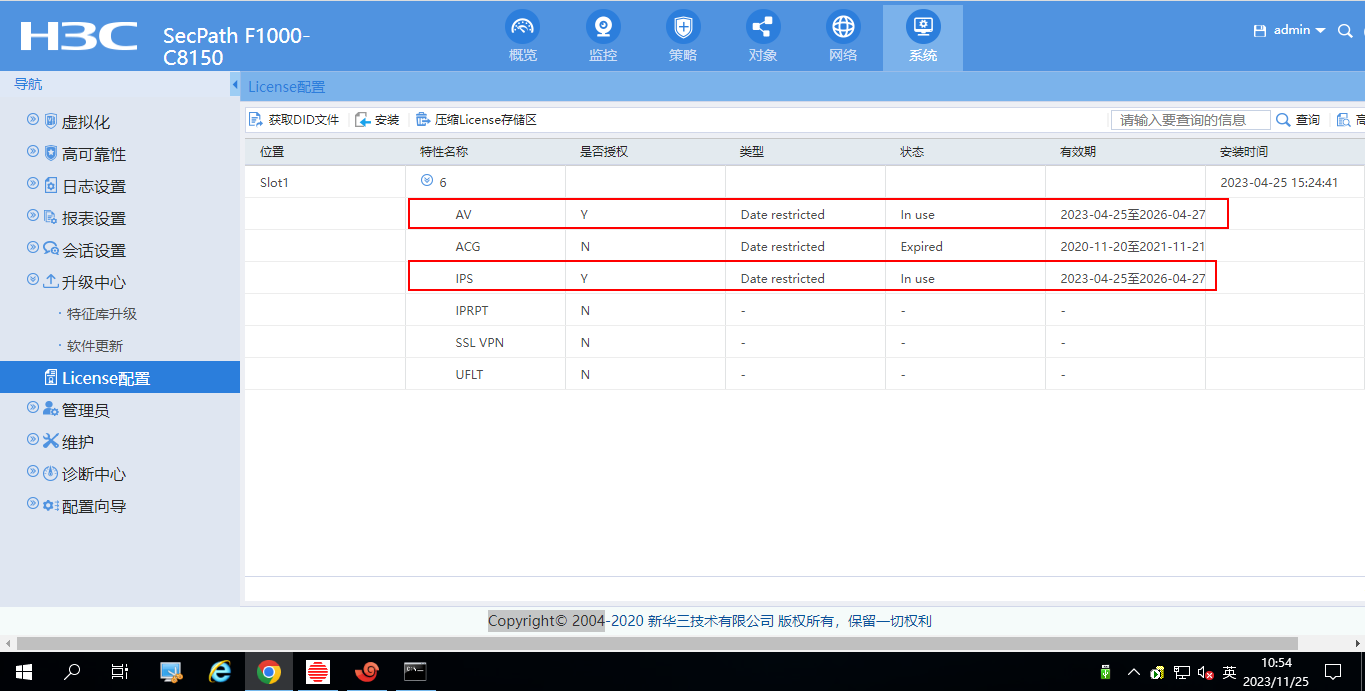Open the 概览 overview dashboard icon
The height and width of the screenshot is (693, 1365).
[x=523, y=26]
